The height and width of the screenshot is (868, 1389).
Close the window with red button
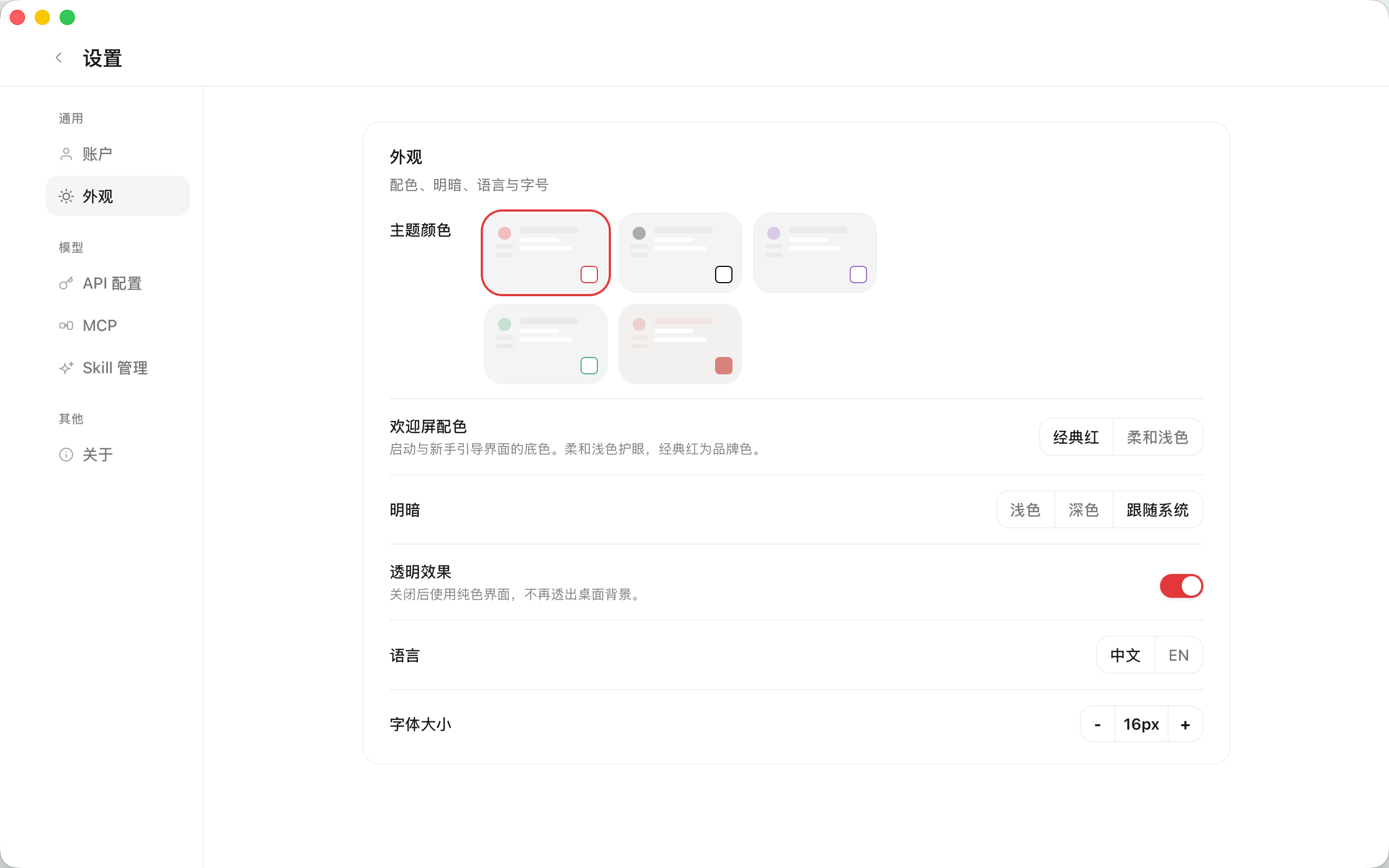pos(18,17)
